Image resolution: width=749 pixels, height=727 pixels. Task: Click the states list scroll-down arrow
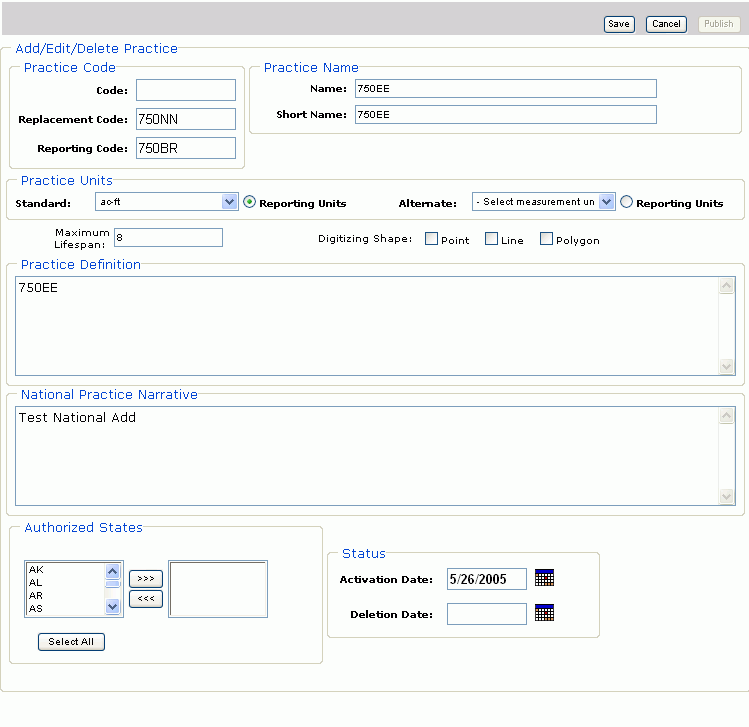(113, 607)
